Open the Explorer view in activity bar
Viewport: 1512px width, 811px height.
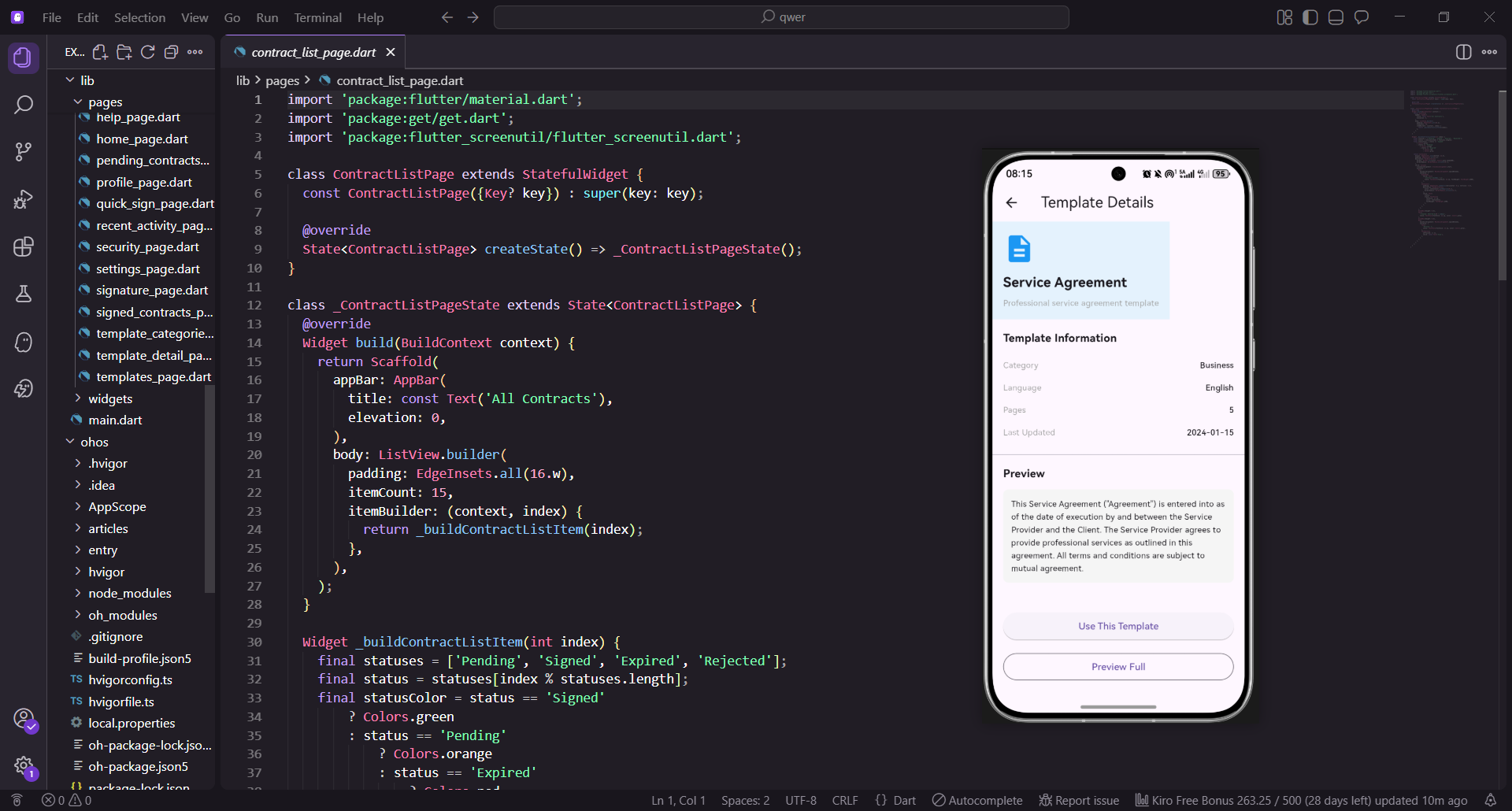coord(23,57)
